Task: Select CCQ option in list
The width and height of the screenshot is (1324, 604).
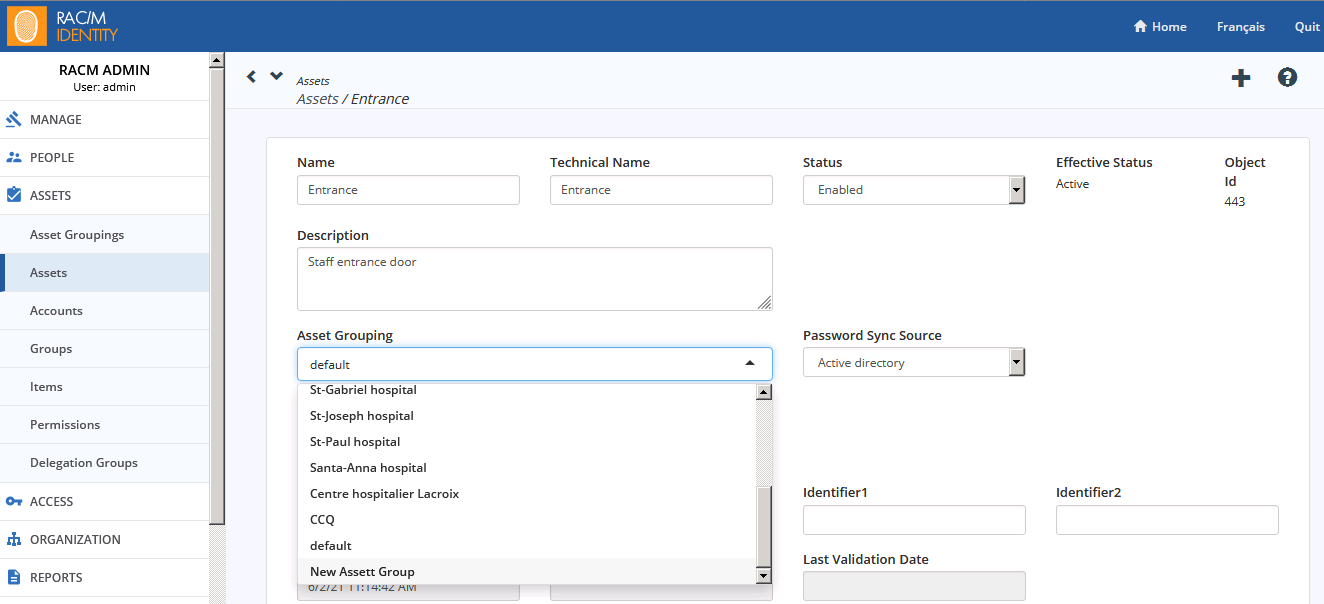Action: pos(527,520)
